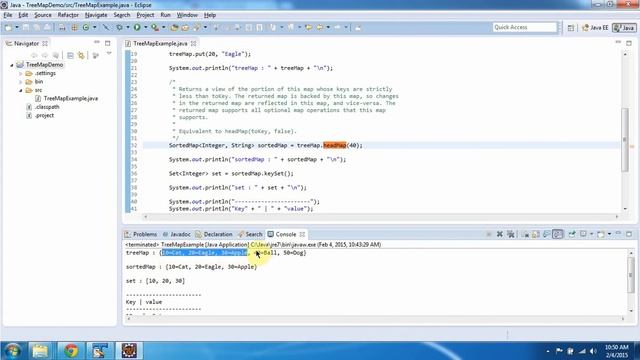
Task: Open the Source menu
Action: 43,15
